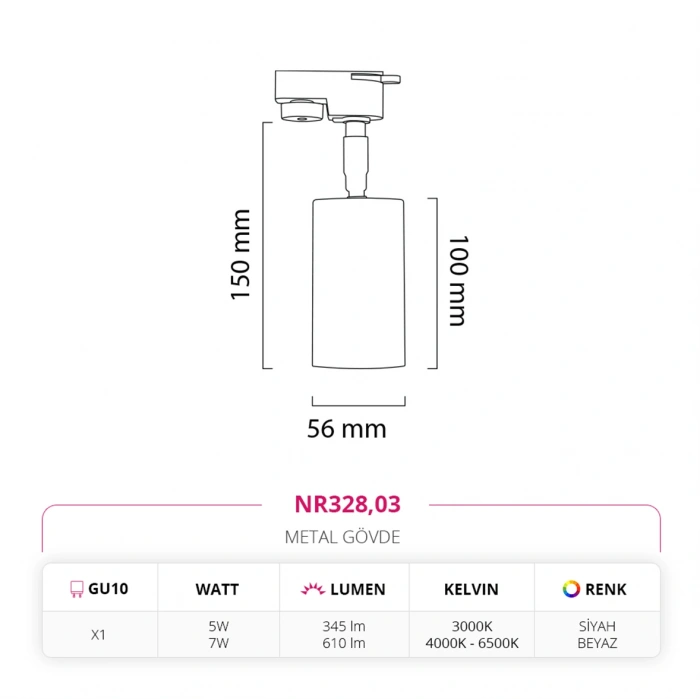Select the NR328,03 model number title
This screenshot has height=700, width=700.
pos(347,503)
